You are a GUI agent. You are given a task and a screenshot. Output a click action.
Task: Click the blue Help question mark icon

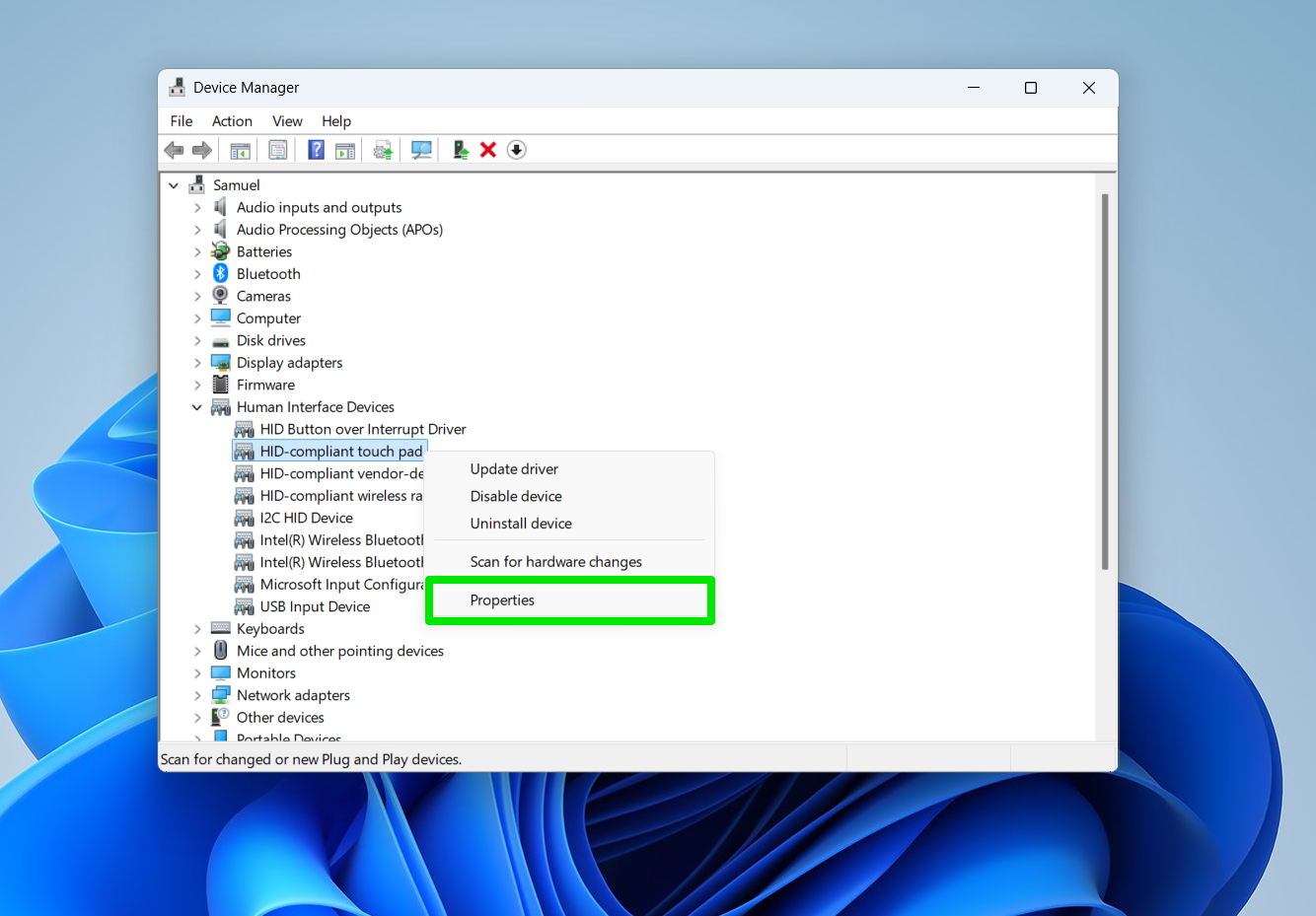click(316, 150)
